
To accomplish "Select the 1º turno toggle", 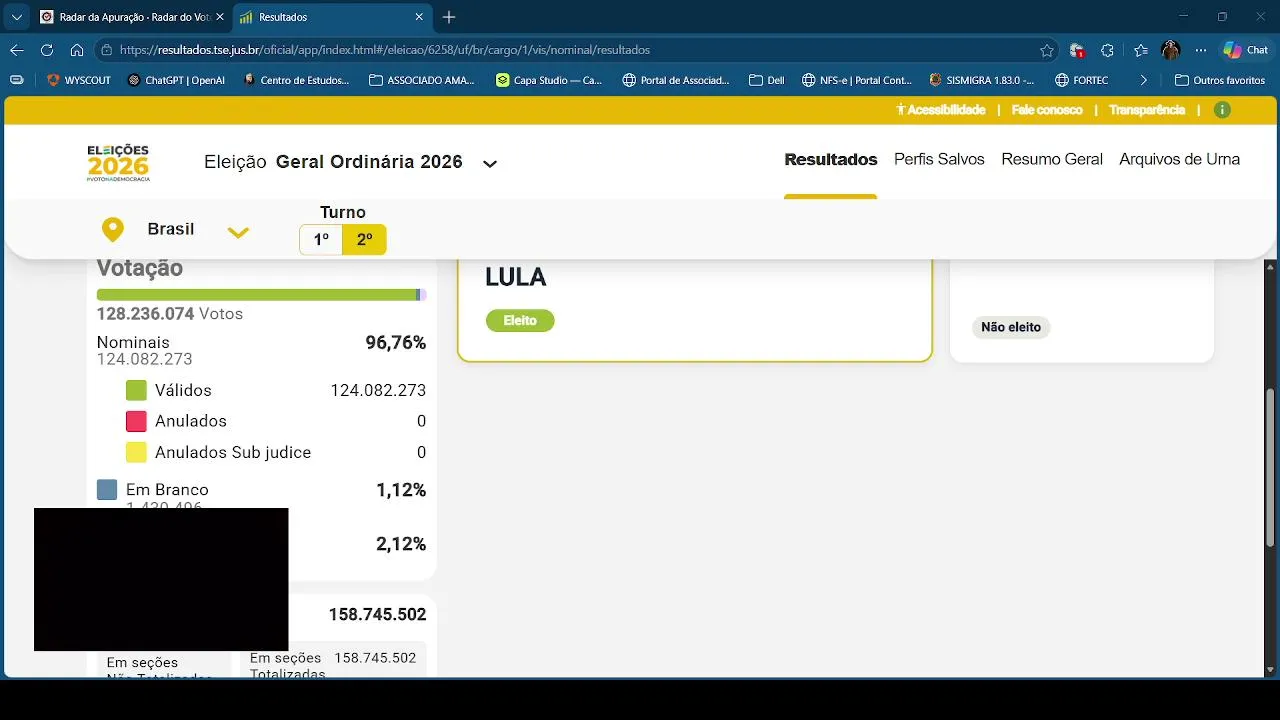I will (321, 240).
